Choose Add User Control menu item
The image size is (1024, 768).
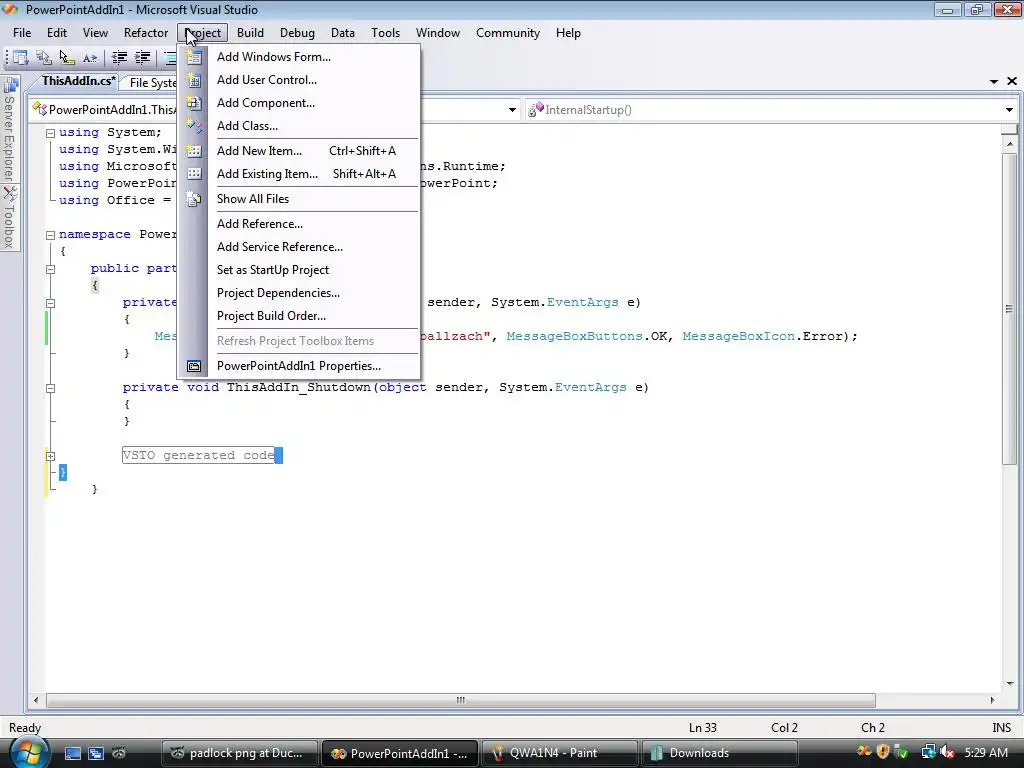tap(298, 80)
